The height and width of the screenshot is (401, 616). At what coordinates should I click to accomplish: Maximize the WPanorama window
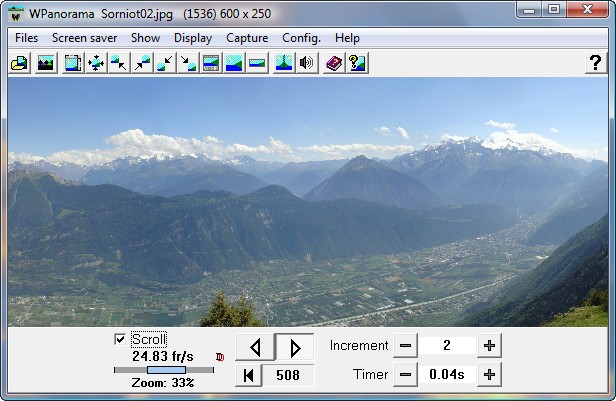tap(554, 9)
